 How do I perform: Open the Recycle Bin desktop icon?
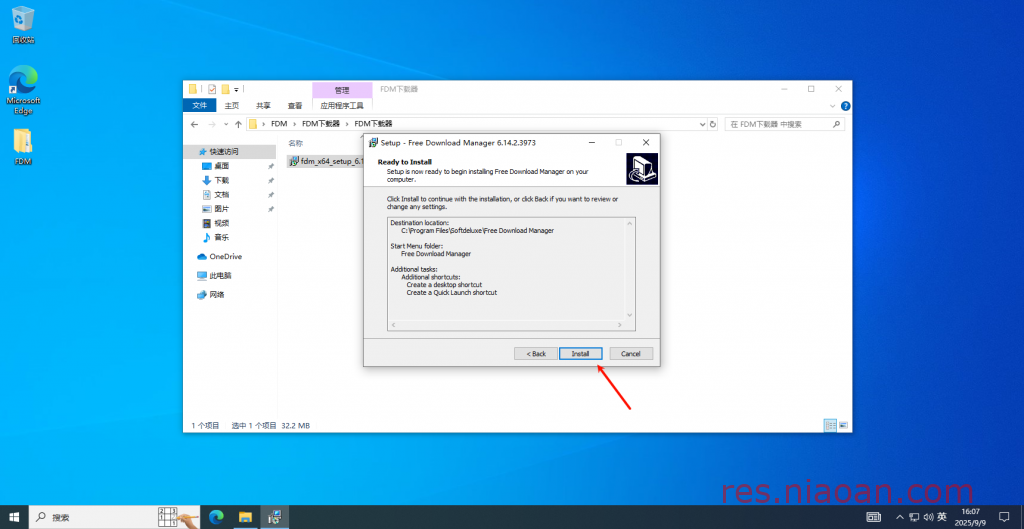click(x=23, y=25)
